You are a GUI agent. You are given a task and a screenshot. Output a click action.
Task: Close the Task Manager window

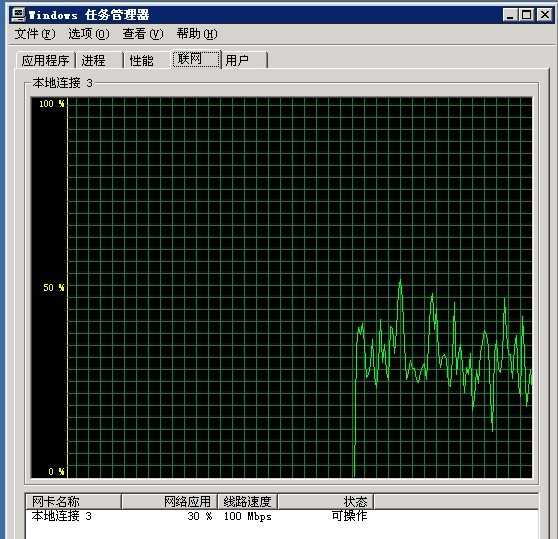(544, 15)
